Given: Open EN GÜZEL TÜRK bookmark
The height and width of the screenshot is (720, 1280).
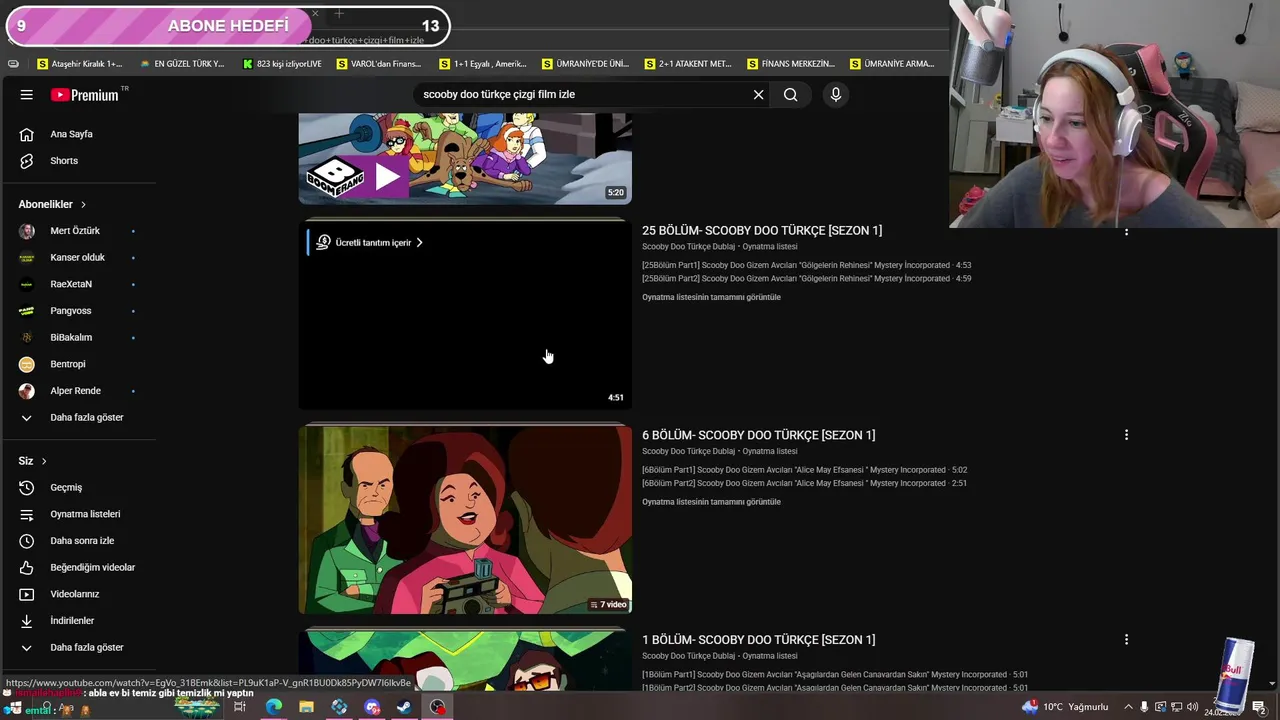Looking at the screenshot, I should coord(182,64).
